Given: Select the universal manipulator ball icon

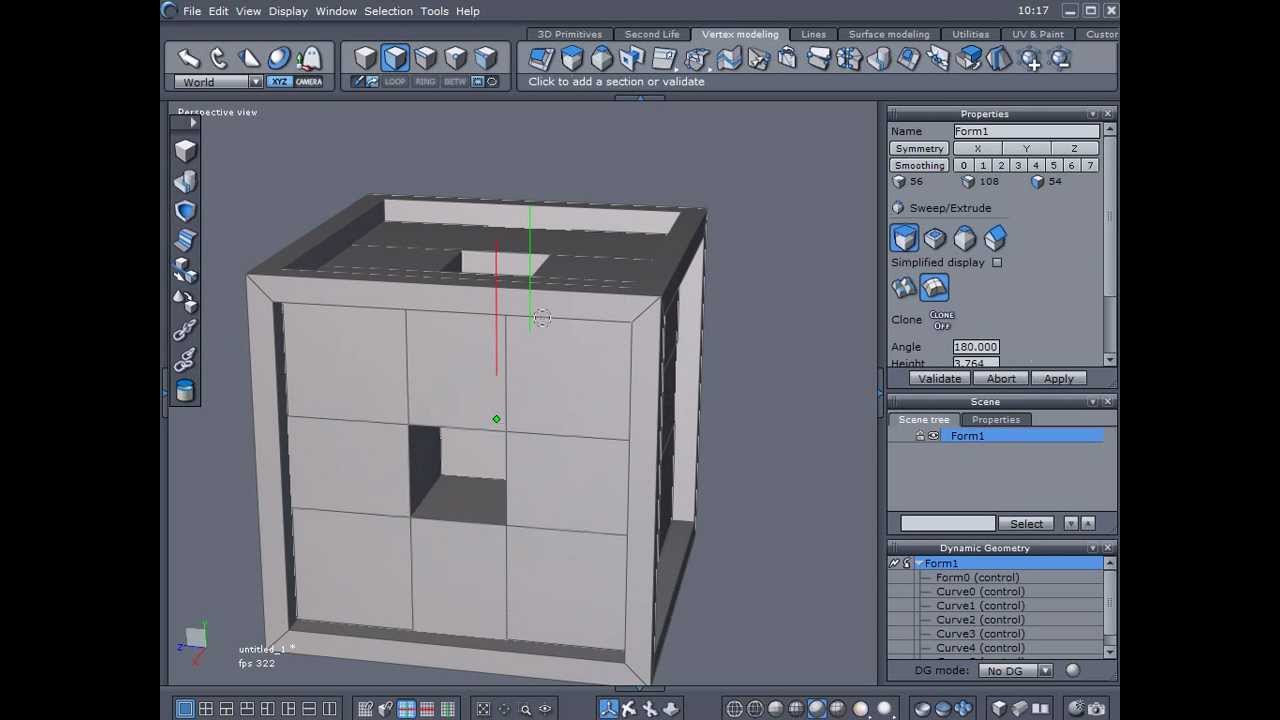Looking at the screenshot, I should (279, 58).
